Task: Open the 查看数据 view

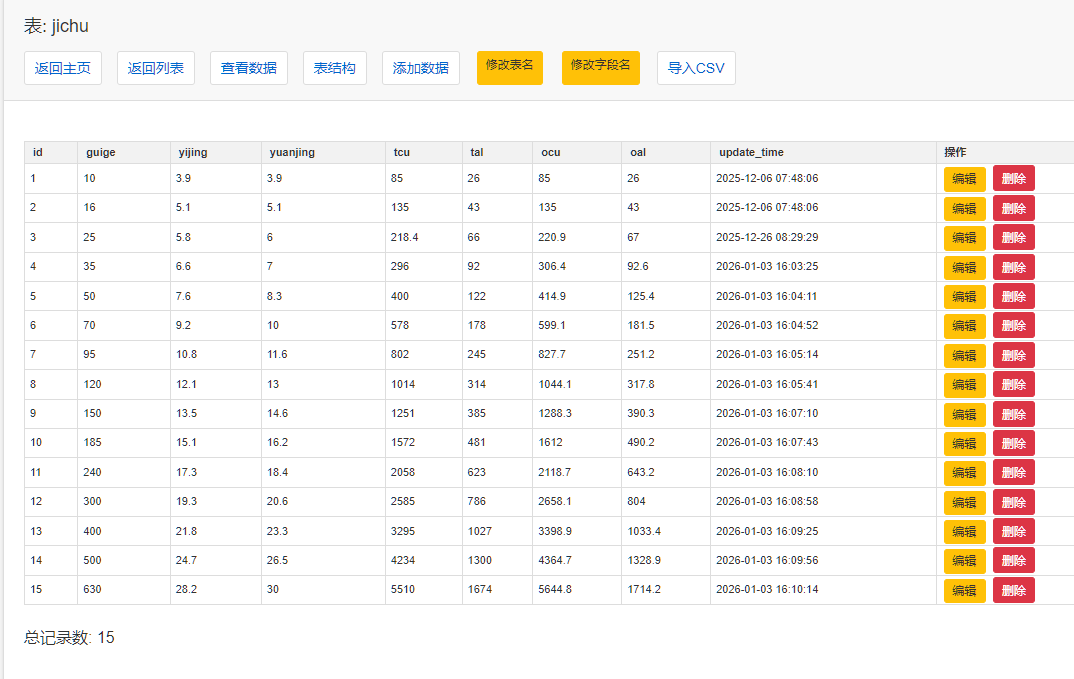Action: click(x=249, y=68)
